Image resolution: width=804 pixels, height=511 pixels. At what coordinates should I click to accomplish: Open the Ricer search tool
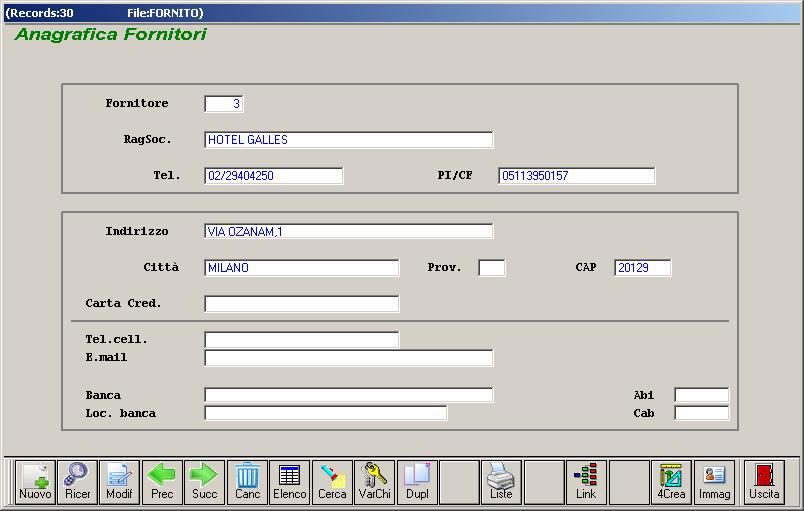[x=77, y=482]
